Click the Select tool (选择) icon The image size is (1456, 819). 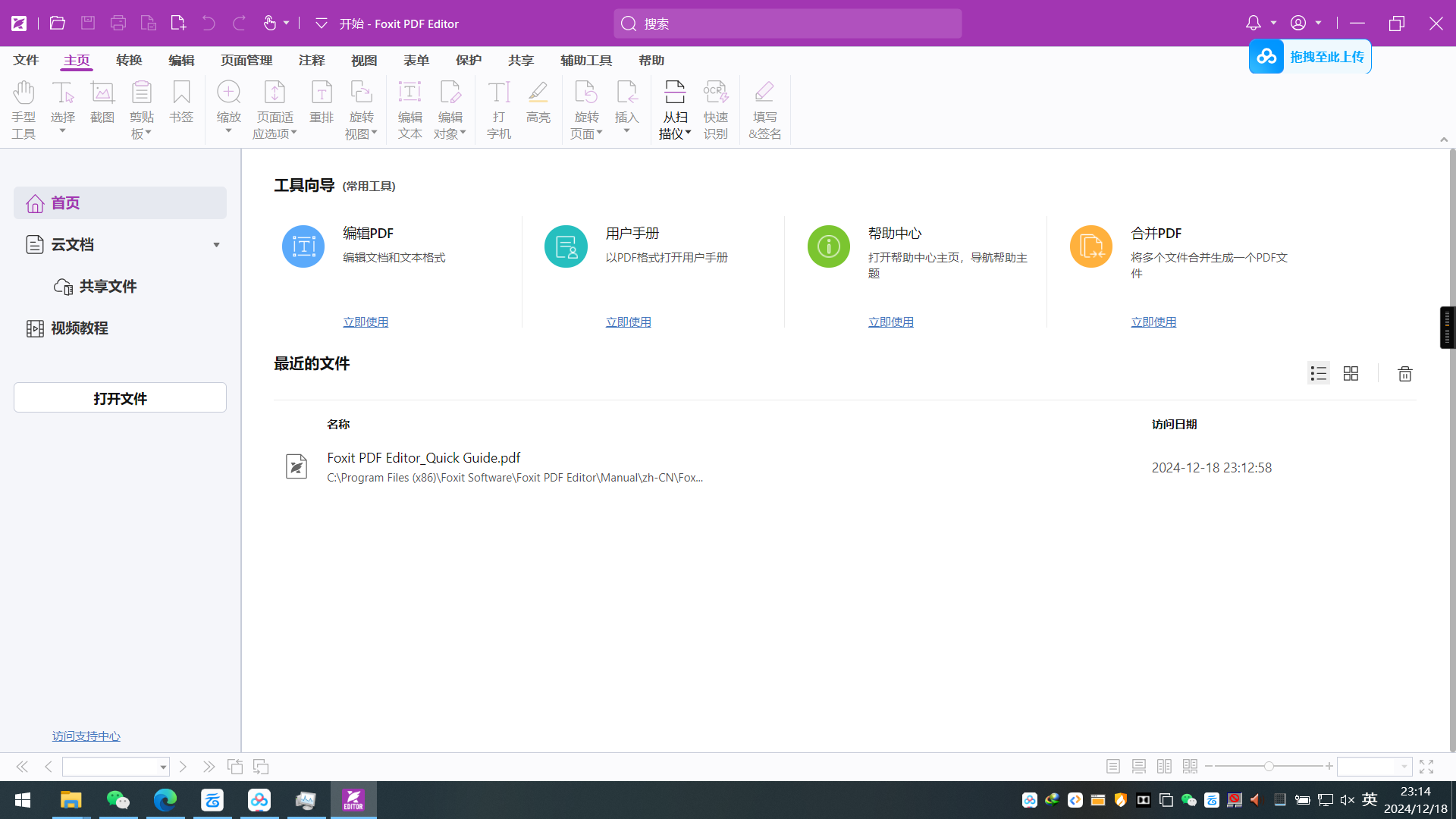tap(62, 93)
